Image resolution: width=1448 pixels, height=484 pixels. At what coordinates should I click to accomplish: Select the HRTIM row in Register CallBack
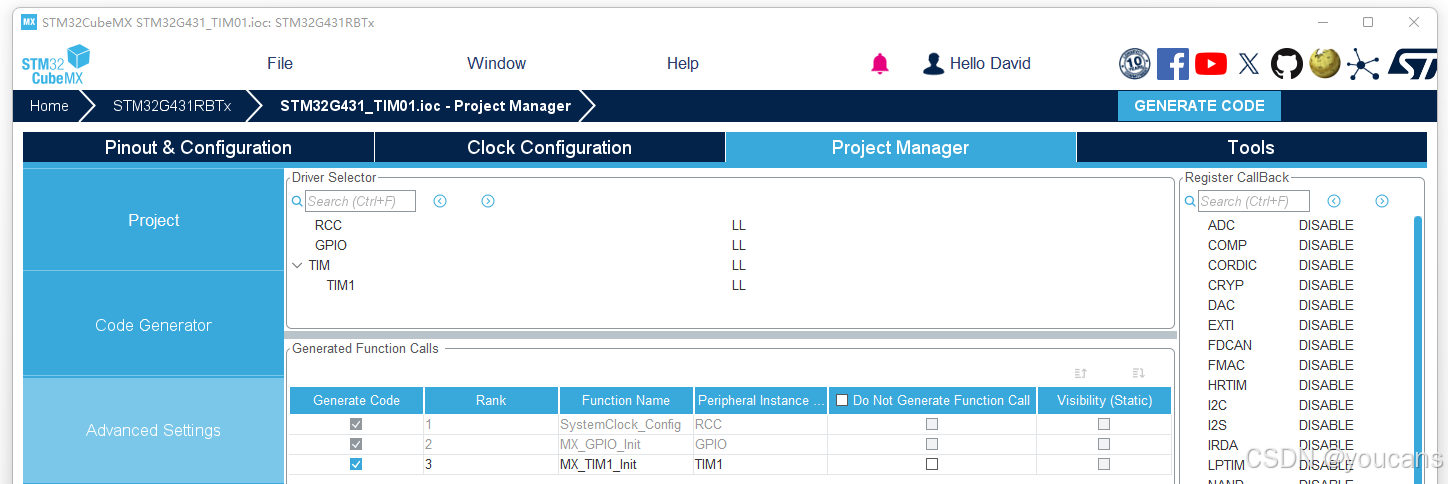1300,385
